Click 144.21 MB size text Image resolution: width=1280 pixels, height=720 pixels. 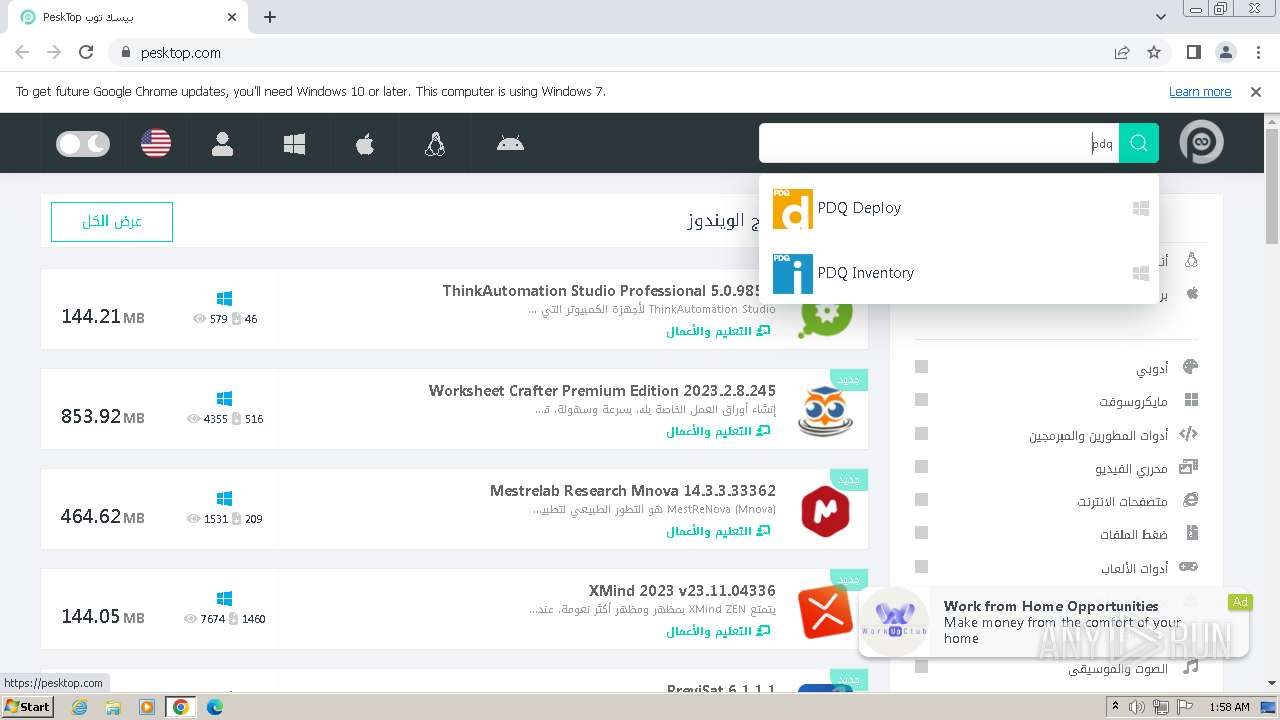(x=103, y=317)
